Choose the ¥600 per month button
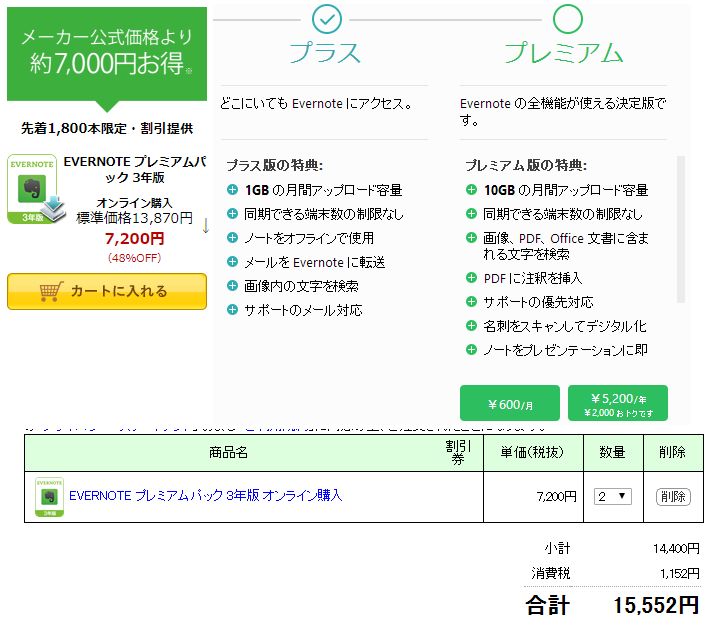 (x=510, y=404)
